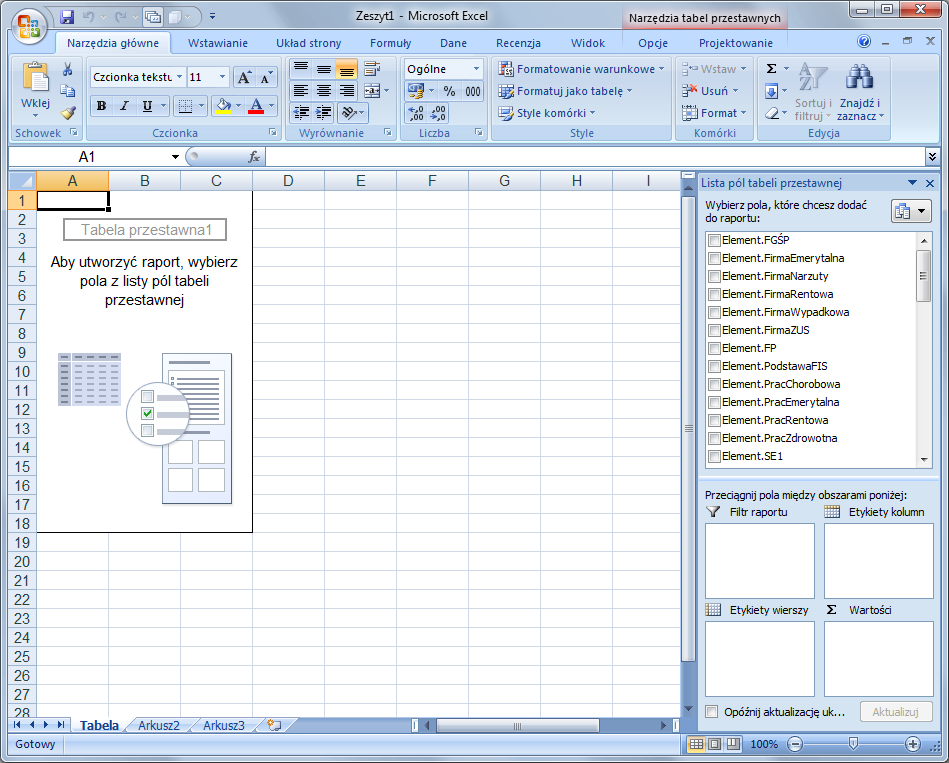The height and width of the screenshot is (763, 949).
Task: Align text to the right
Action: pos(347,91)
